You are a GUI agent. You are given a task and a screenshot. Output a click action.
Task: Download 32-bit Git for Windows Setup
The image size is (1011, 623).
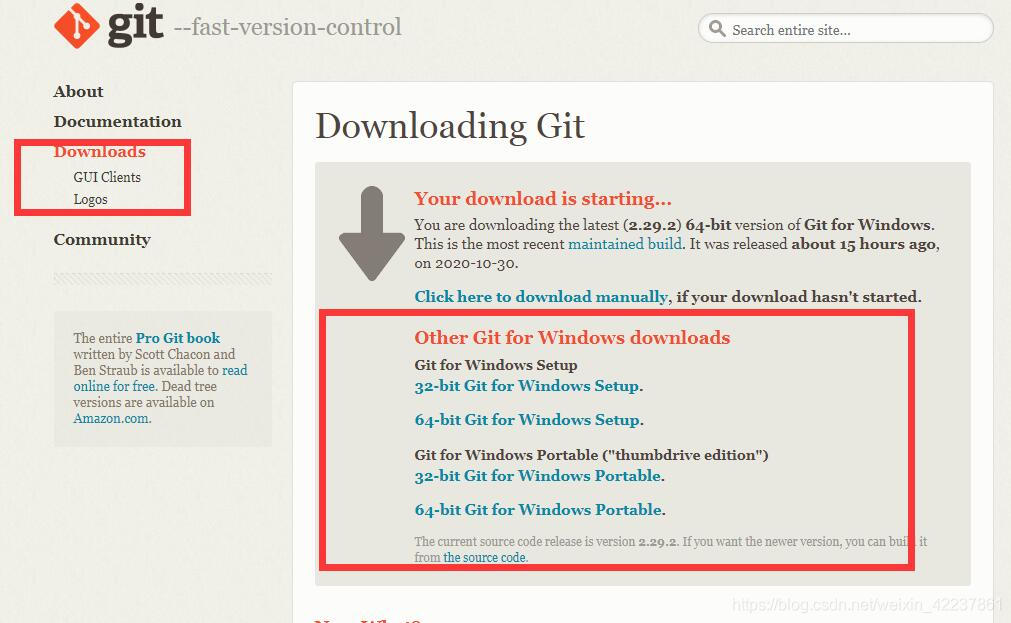[x=529, y=386]
